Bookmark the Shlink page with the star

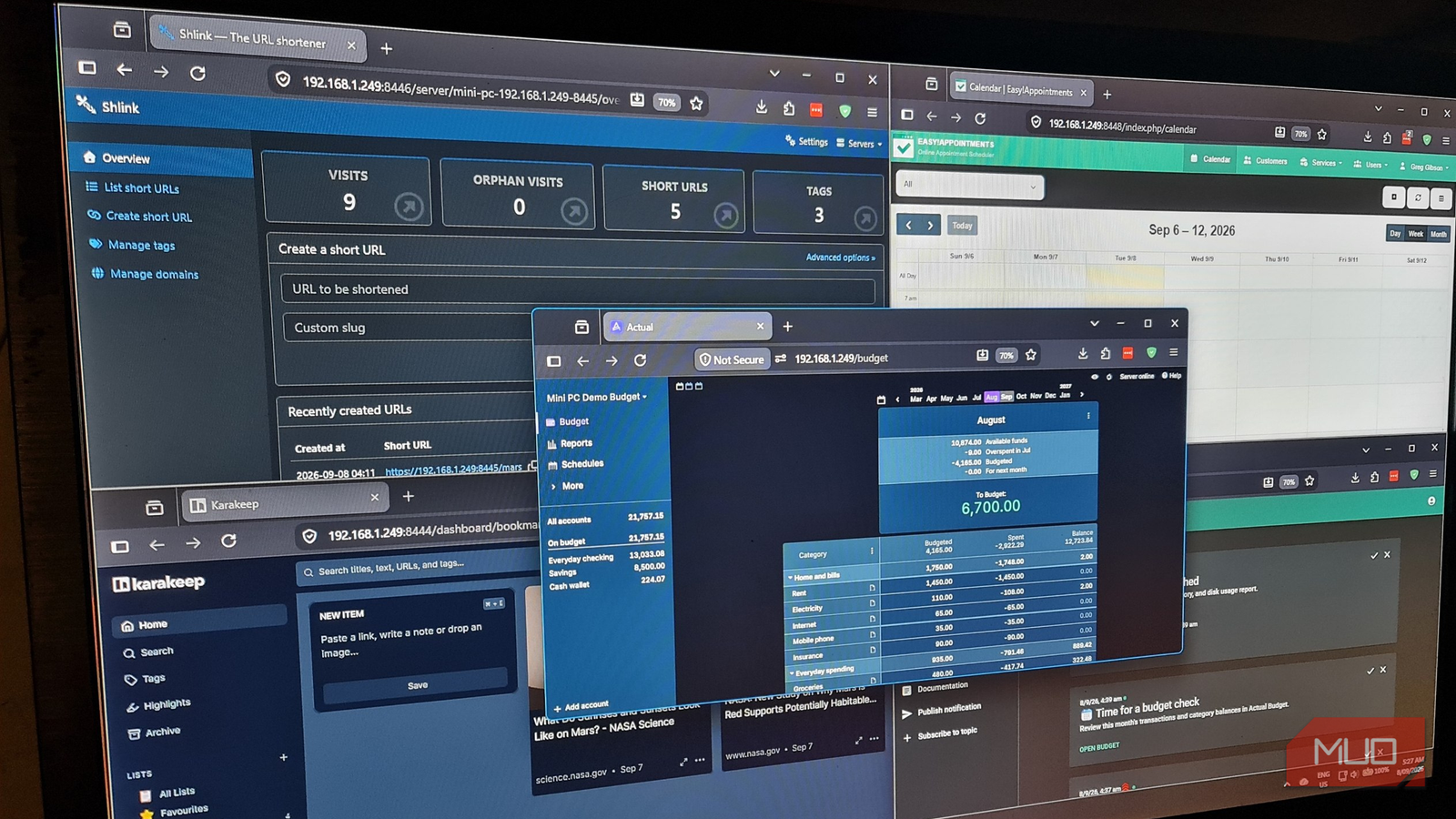click(x=696, y=104)
